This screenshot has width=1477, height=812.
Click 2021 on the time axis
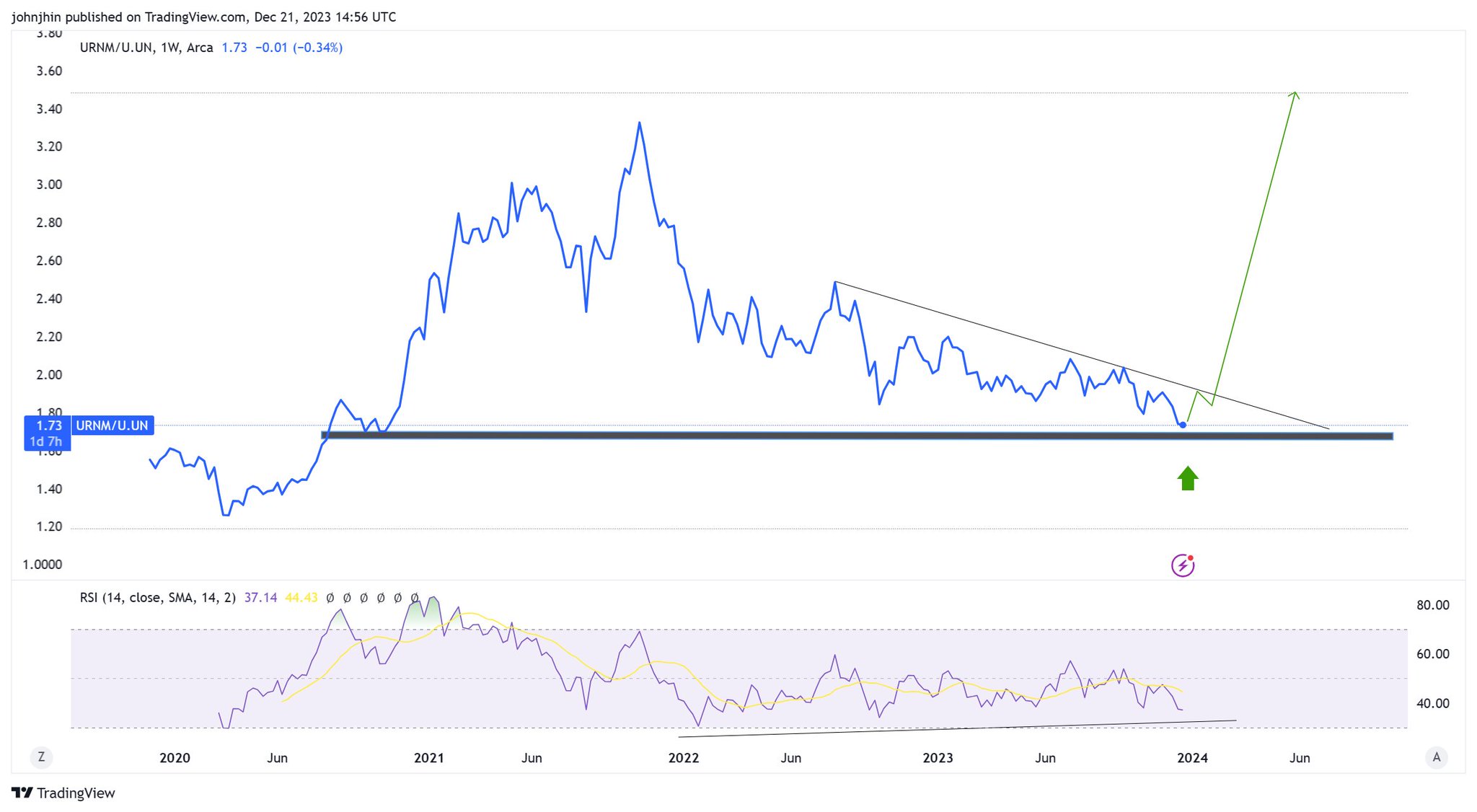coord(429,758)
